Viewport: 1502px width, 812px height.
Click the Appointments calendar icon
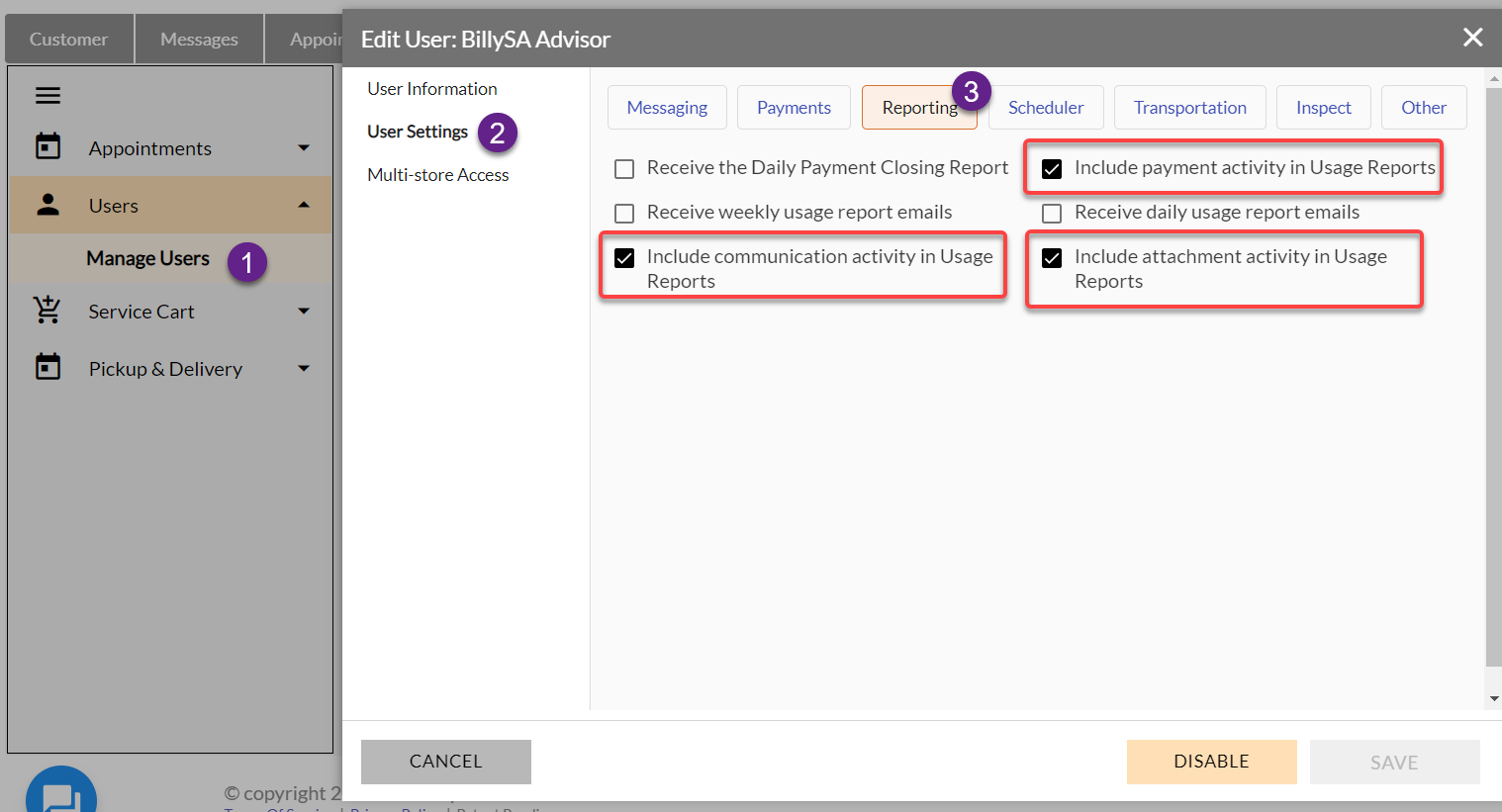click(x=47, y=146)
